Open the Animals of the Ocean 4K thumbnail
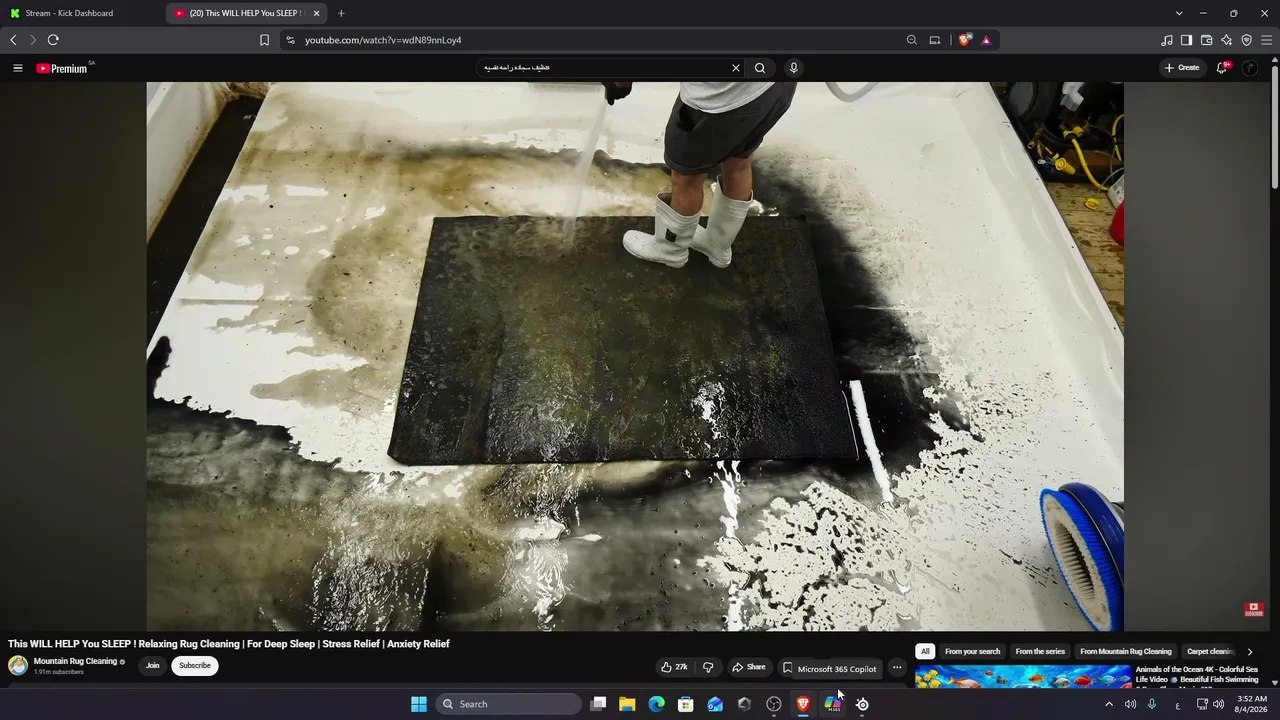1280x720 pixels. pos(1023,677)
